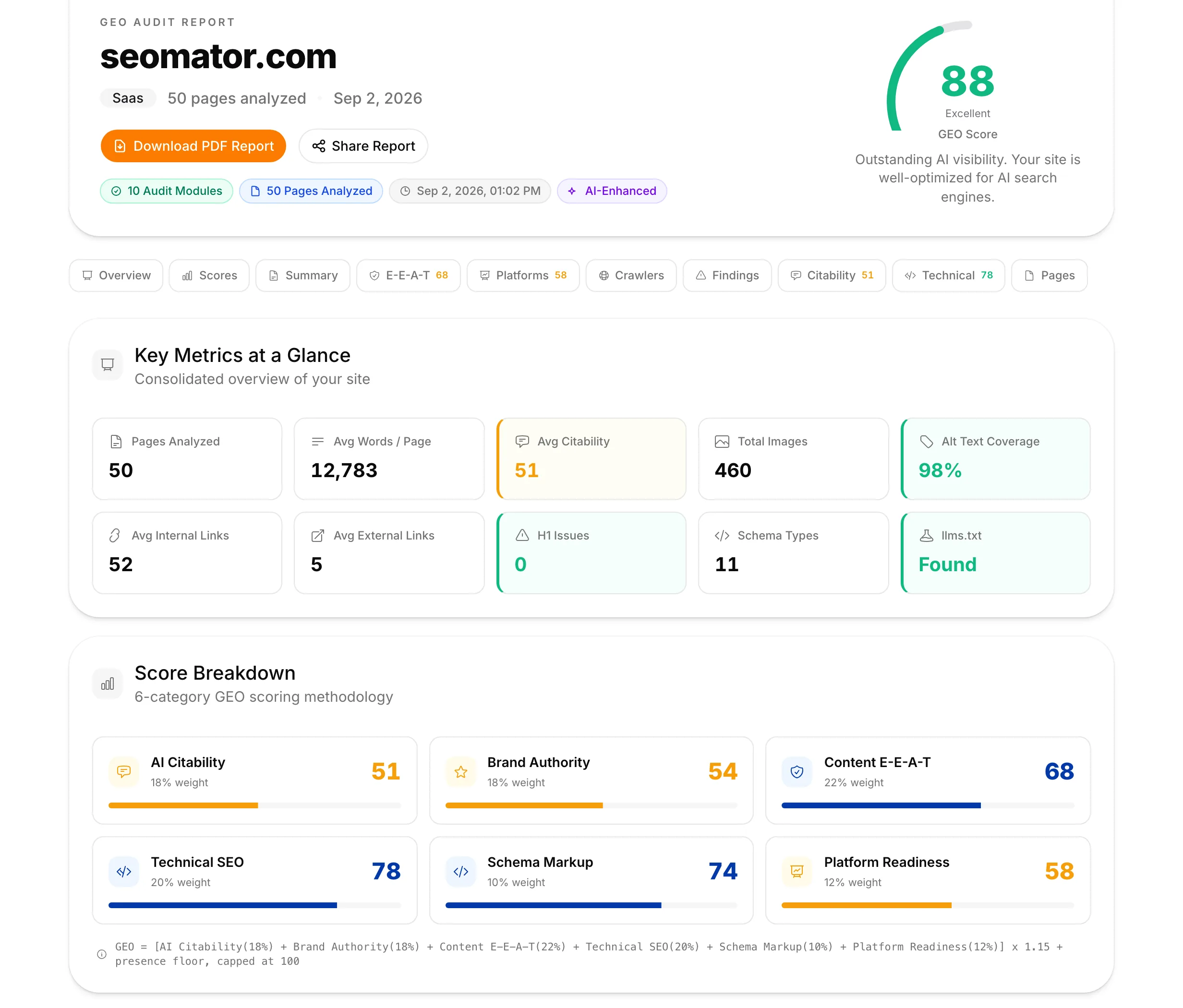Click the AI Citability progress bar
Image resolution: width=1183 pixels, height=1008 pixels.
pyautogui.click(x=254, y=805)
